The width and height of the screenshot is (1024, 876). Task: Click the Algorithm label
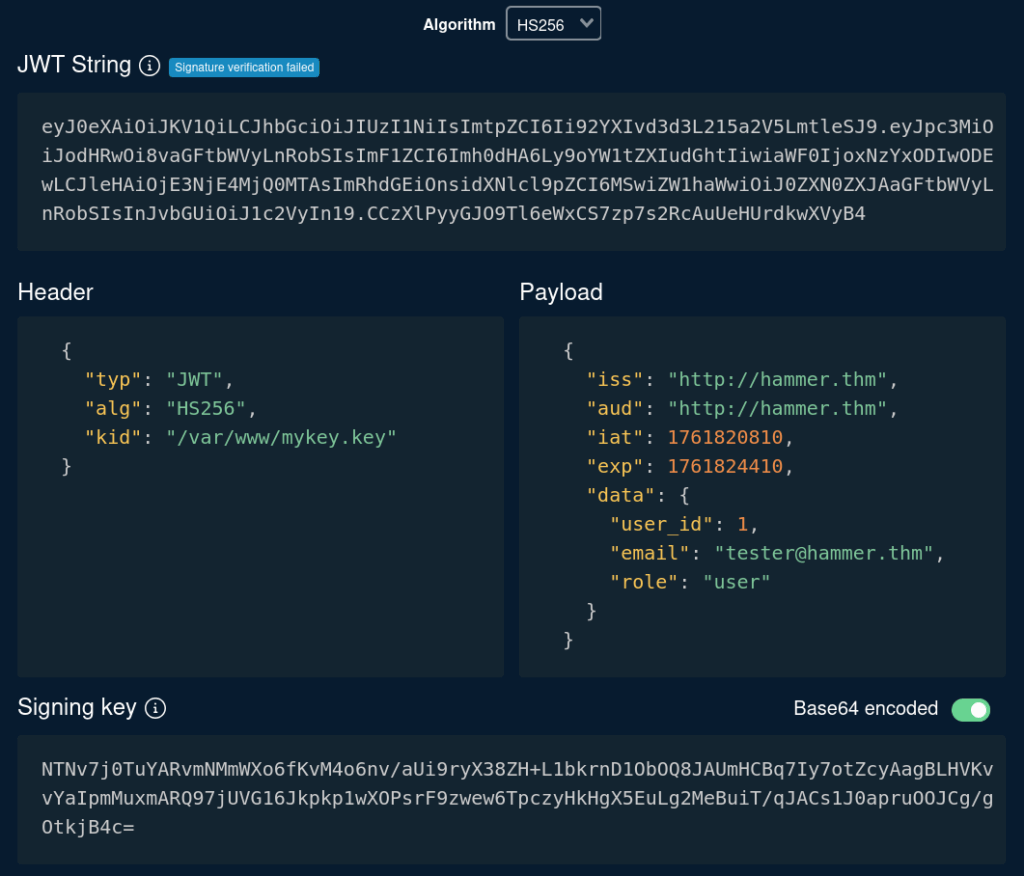[x=459, y=24]
